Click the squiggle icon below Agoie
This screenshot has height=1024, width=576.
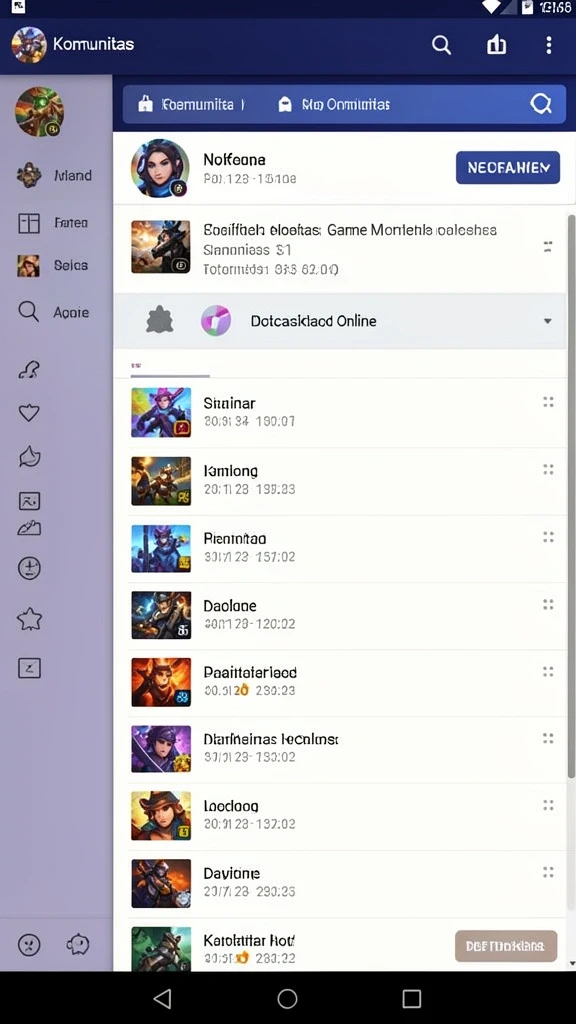pyautogui.click(x=29, y=370)
